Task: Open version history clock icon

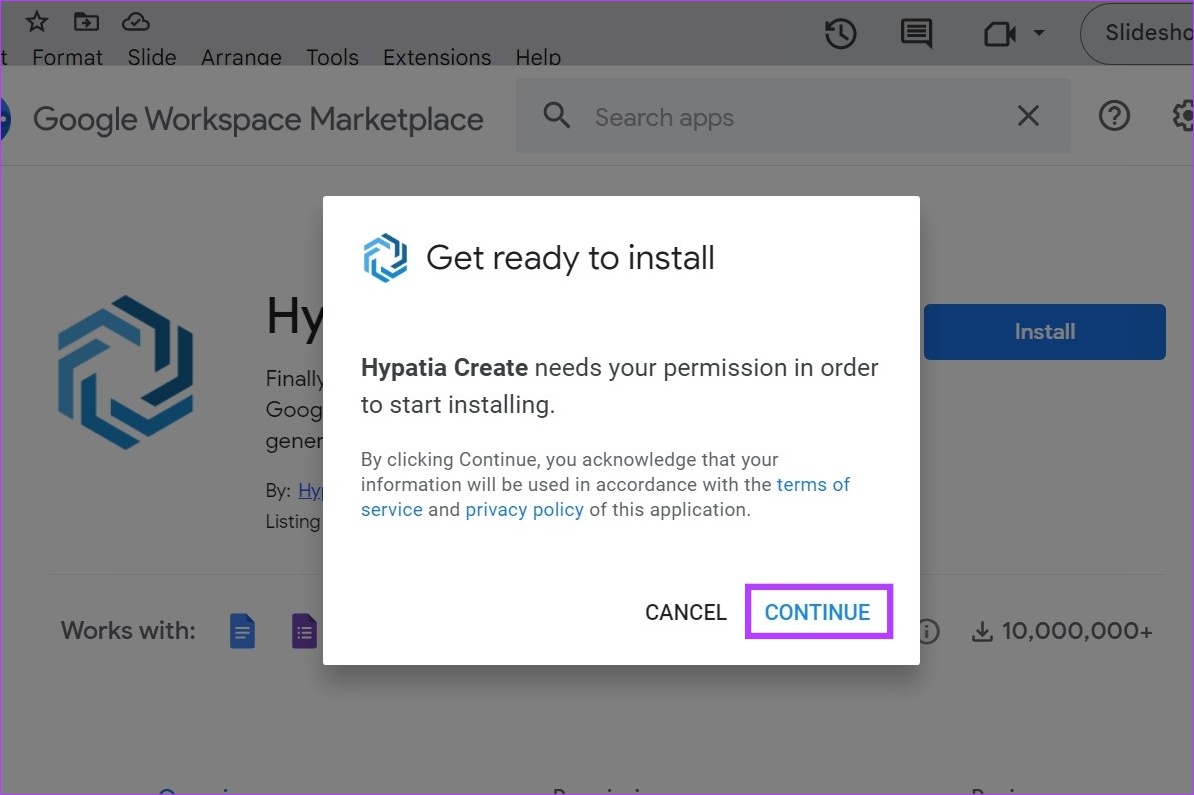Action: tap(841, 34)
